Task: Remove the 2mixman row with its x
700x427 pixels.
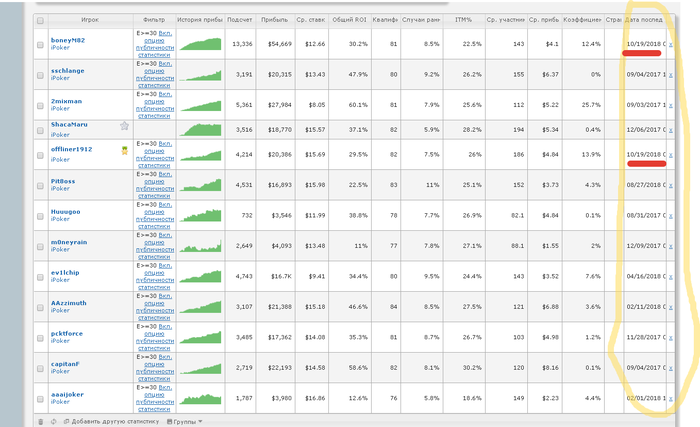Action: (x=671, y=105)
